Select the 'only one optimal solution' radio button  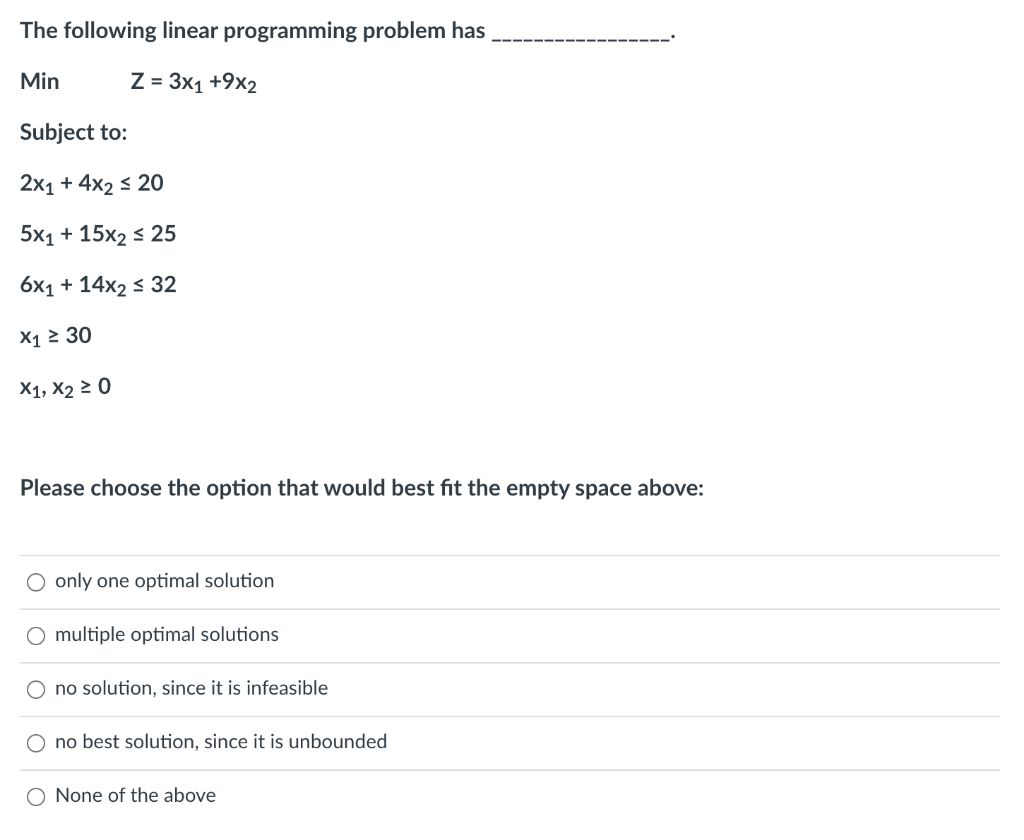click(x=36, y=581)
